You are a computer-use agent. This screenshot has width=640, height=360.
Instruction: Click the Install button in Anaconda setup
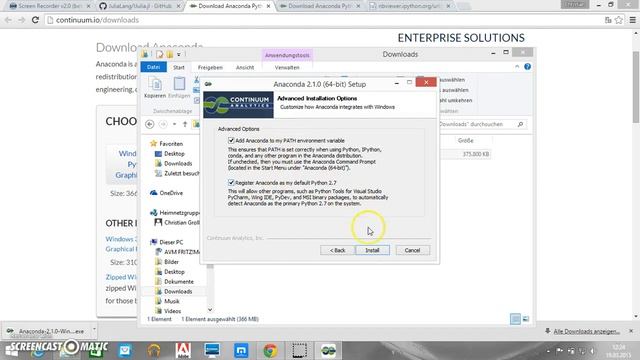(x=372, y=250)
